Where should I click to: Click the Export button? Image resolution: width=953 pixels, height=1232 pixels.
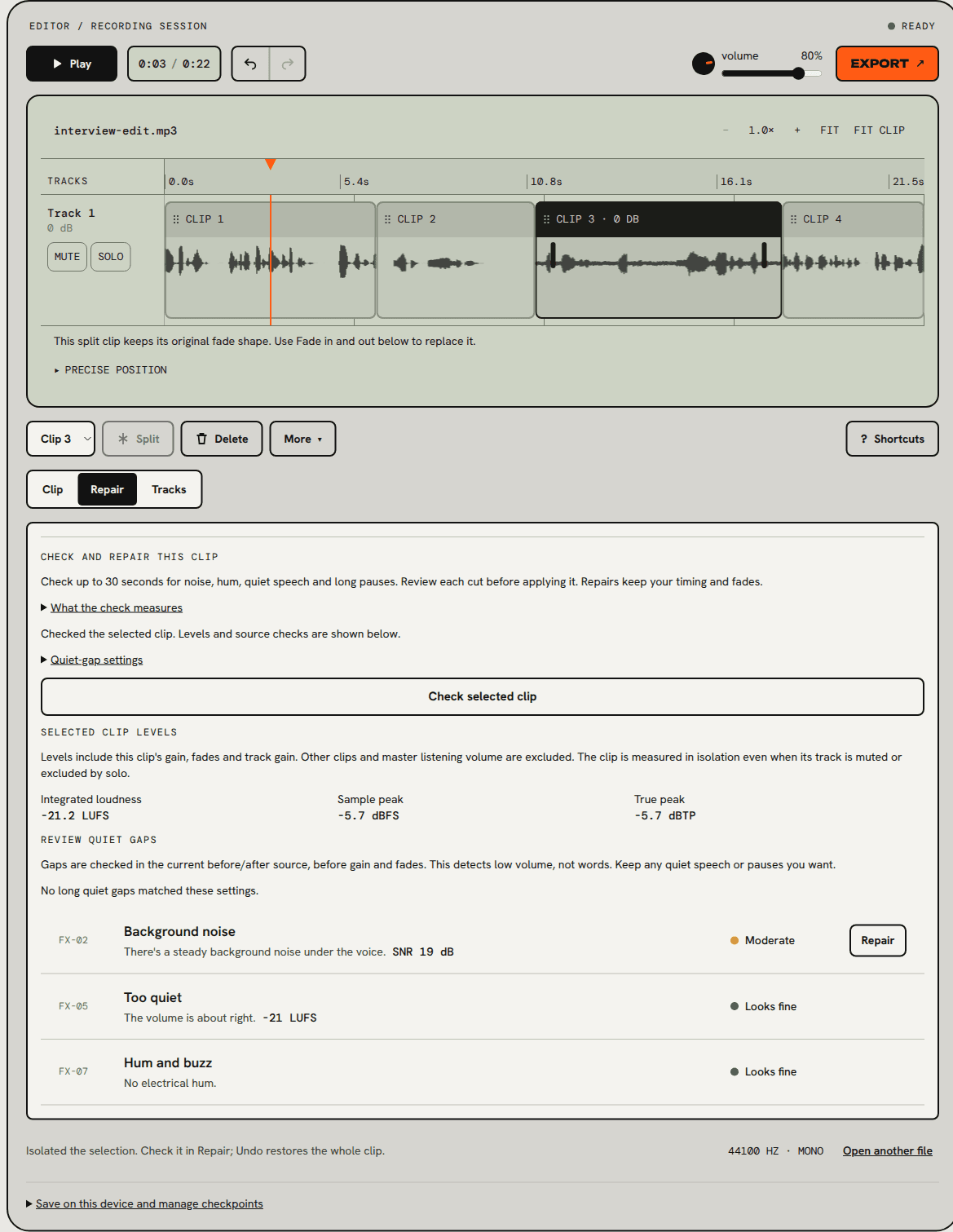tap(887, 64)
